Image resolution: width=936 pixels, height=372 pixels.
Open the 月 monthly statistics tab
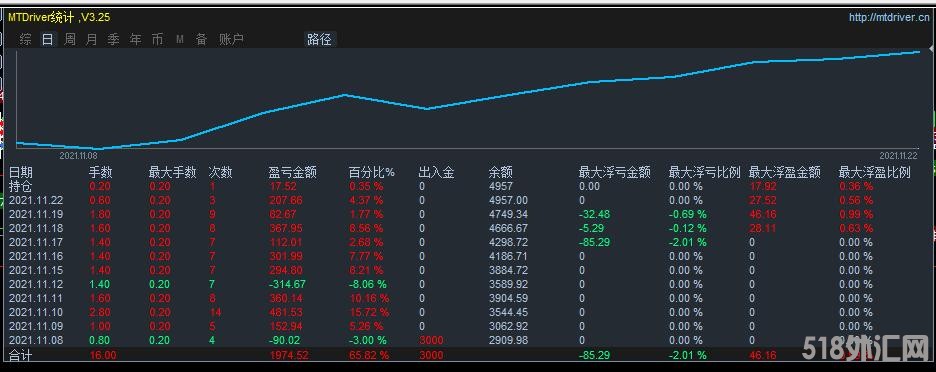(91, 39)
